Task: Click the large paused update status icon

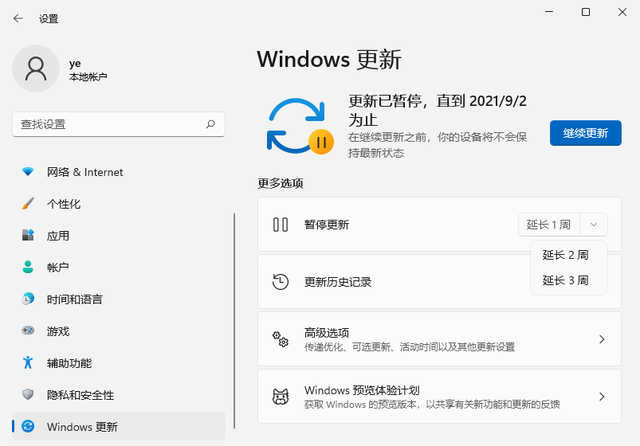Action: coord(300,126)
